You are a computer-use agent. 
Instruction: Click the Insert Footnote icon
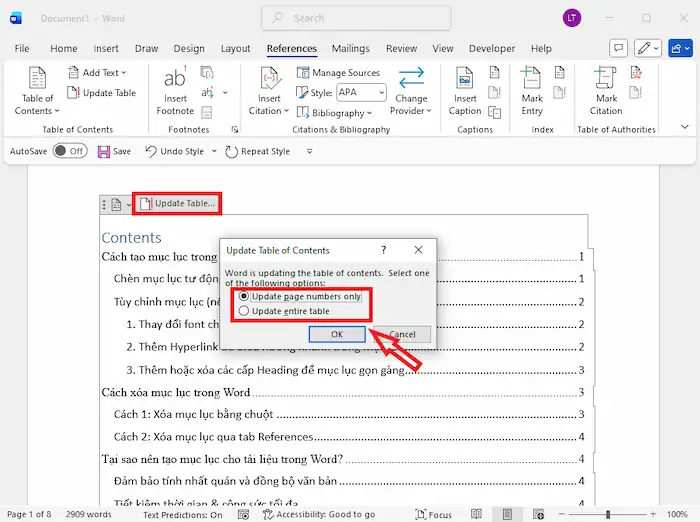[175, 80]
